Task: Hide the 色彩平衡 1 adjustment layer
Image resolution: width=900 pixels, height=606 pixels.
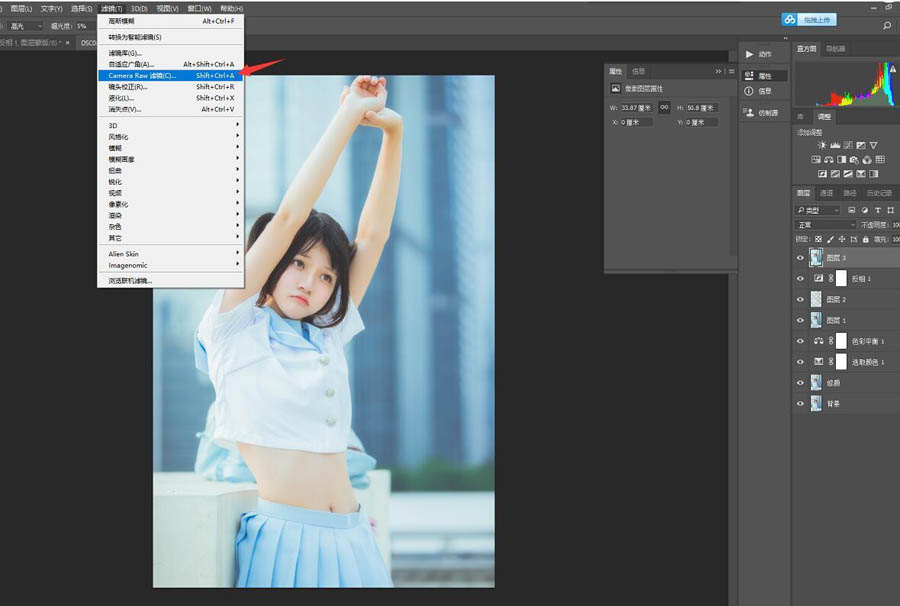Action: click(800, 341)
